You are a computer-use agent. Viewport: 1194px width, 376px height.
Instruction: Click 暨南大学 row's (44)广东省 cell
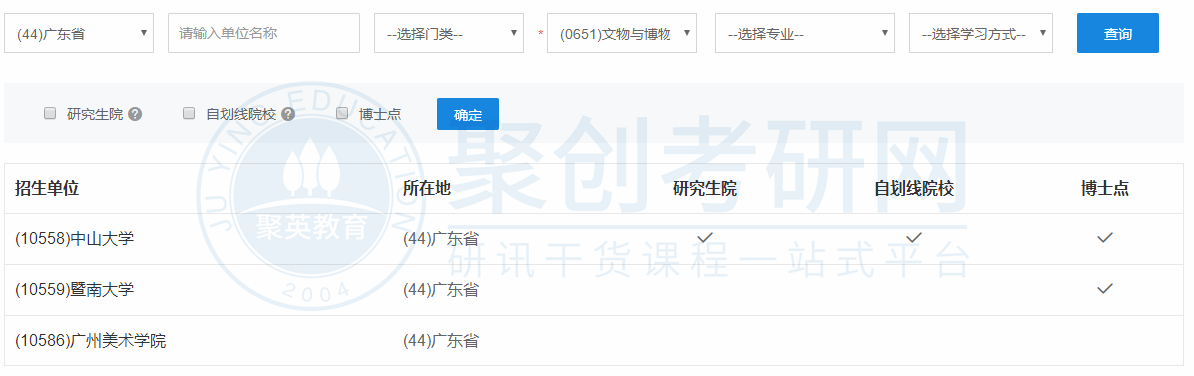click(x=441, y=290)
